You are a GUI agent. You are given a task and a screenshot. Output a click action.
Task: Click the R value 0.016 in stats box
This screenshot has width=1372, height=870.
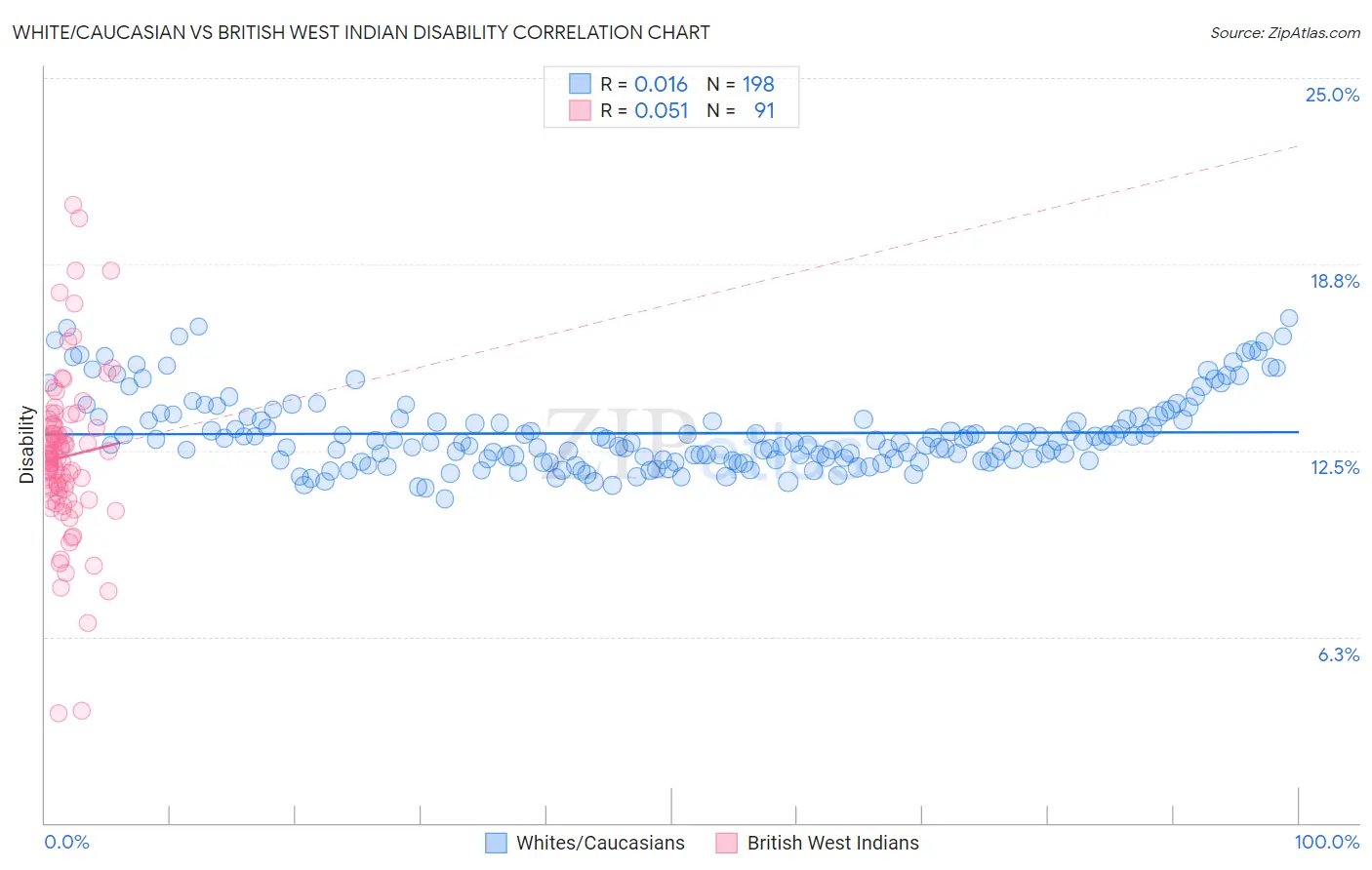click(x=661, y=84)
